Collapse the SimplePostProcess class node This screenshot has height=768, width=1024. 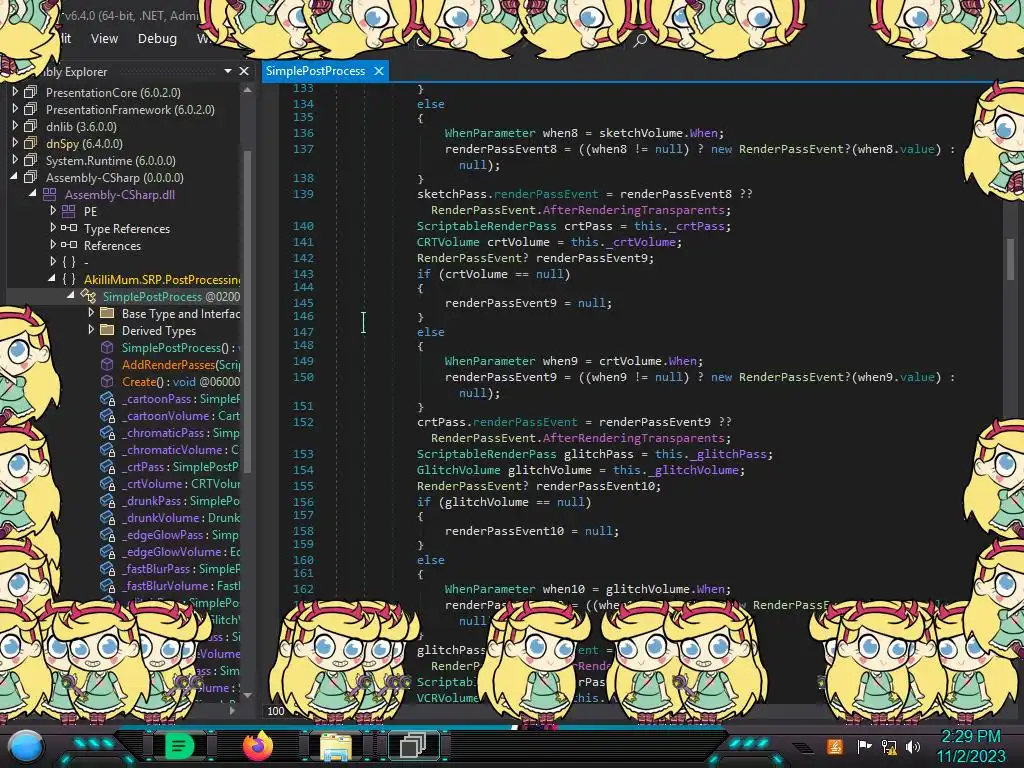click(71, 296)
